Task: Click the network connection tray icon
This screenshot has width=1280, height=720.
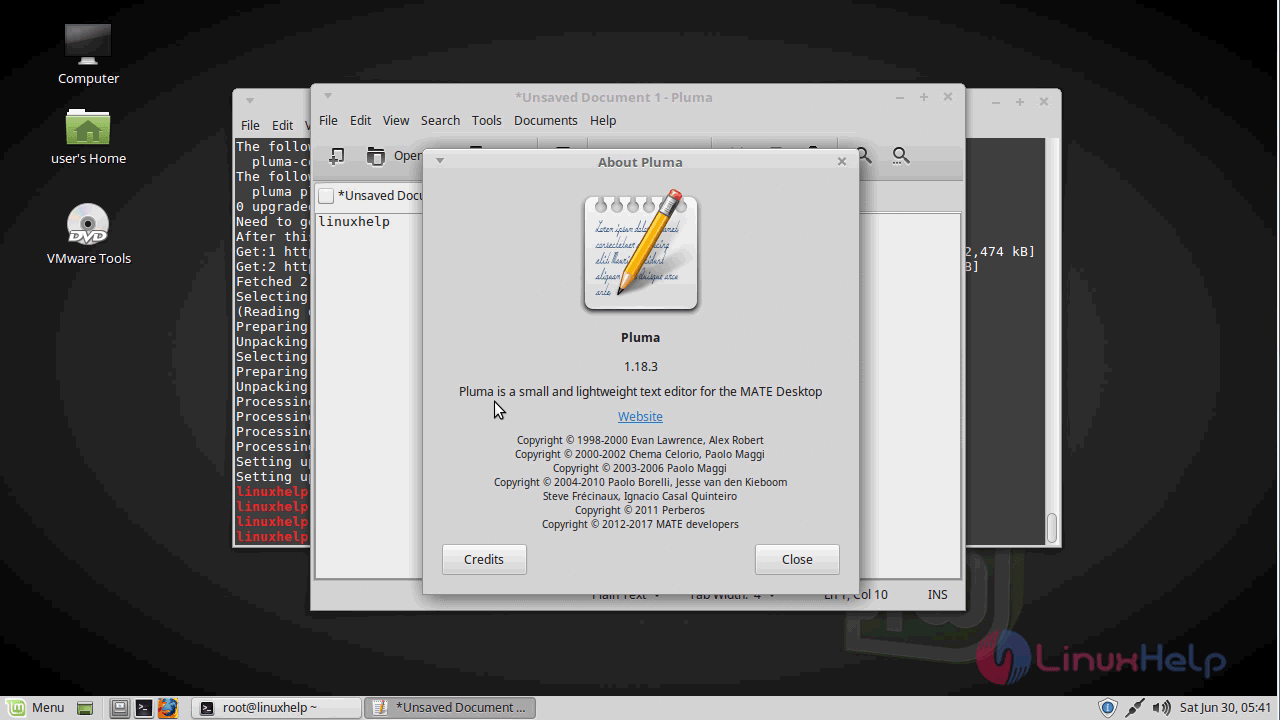Action: coord(1134,708)
